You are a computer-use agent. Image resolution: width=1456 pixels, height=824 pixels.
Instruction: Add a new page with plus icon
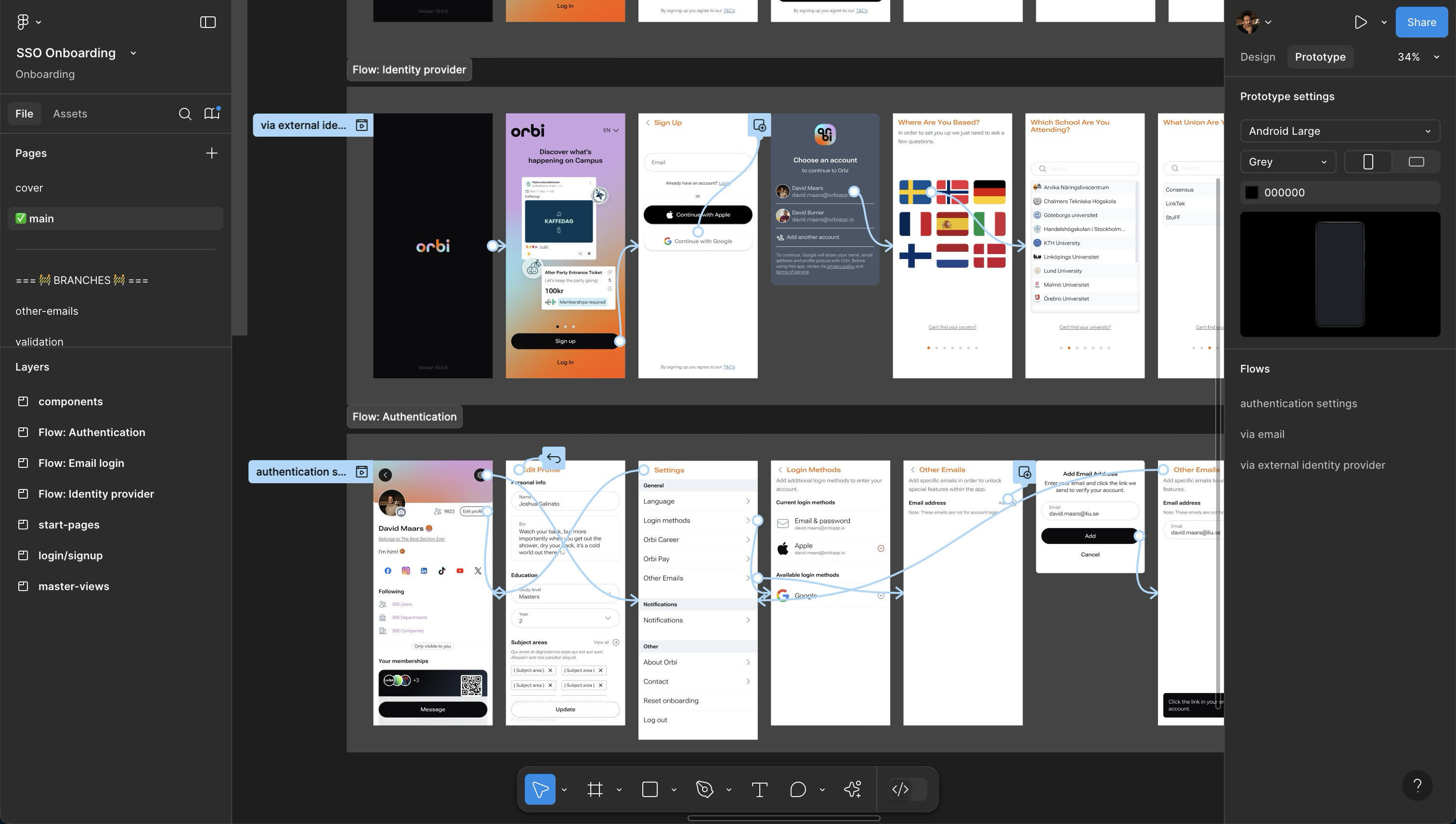(x=212, y=154)
